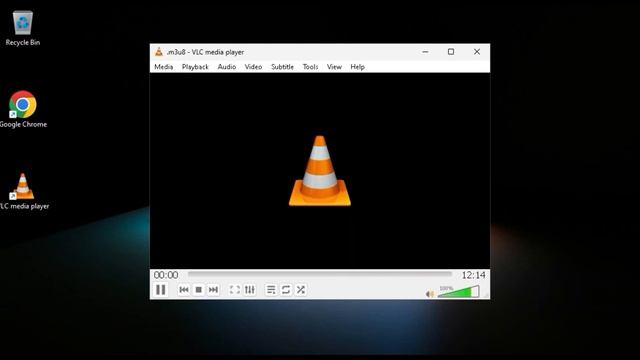The height and width of the screenshot is (360, 640).
Task: Open extended settings equalizer icon
Action: (249, 290)
